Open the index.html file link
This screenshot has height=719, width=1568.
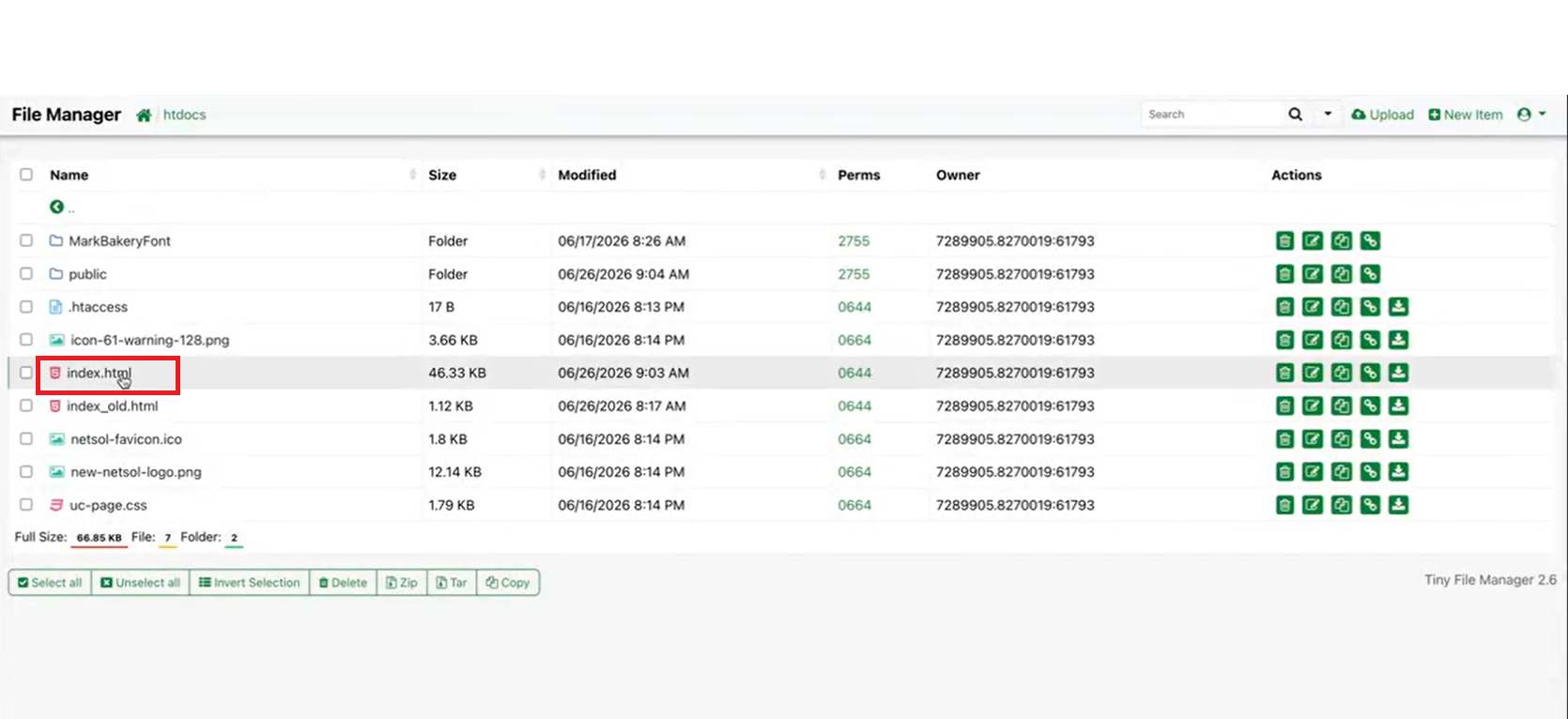tap(99, 373)
